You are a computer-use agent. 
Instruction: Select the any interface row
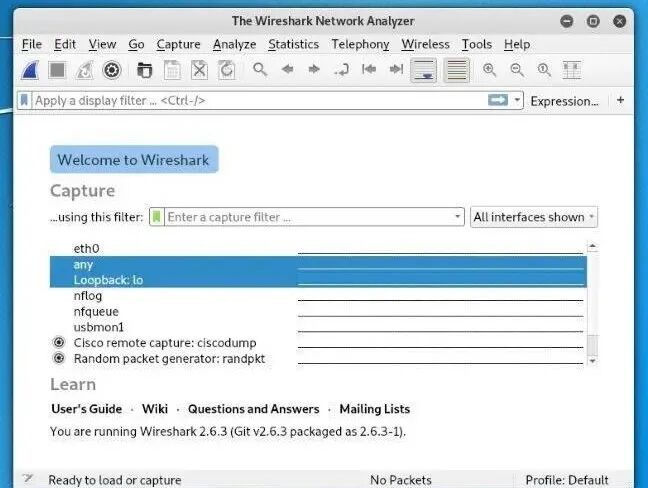click(x=318, y=264)
